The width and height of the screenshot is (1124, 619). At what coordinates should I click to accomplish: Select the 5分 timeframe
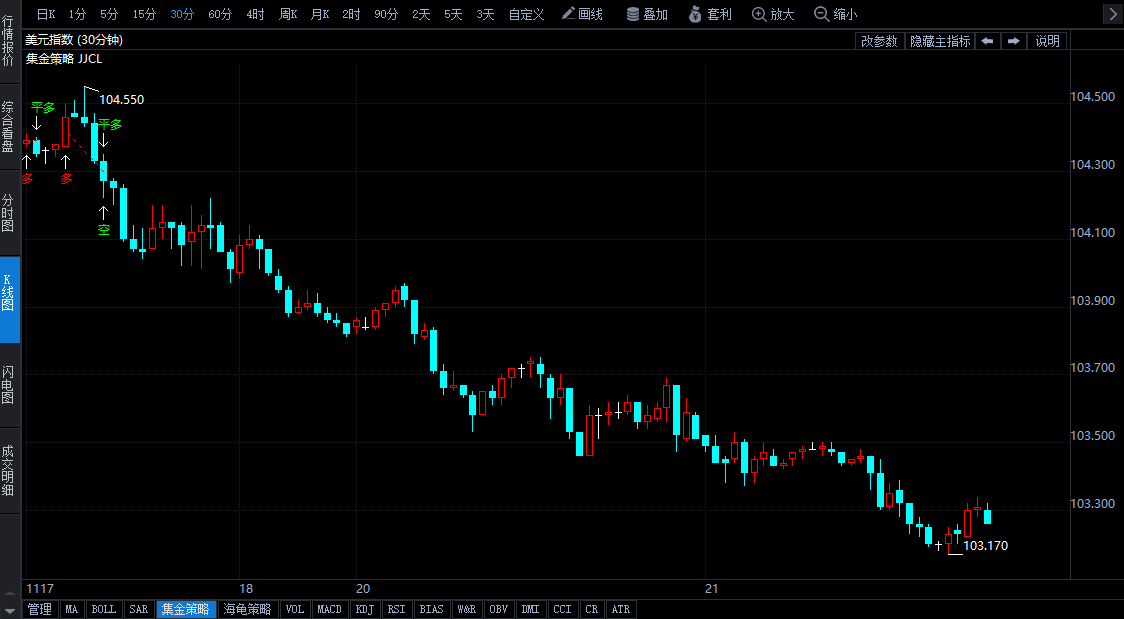[109, 14]
